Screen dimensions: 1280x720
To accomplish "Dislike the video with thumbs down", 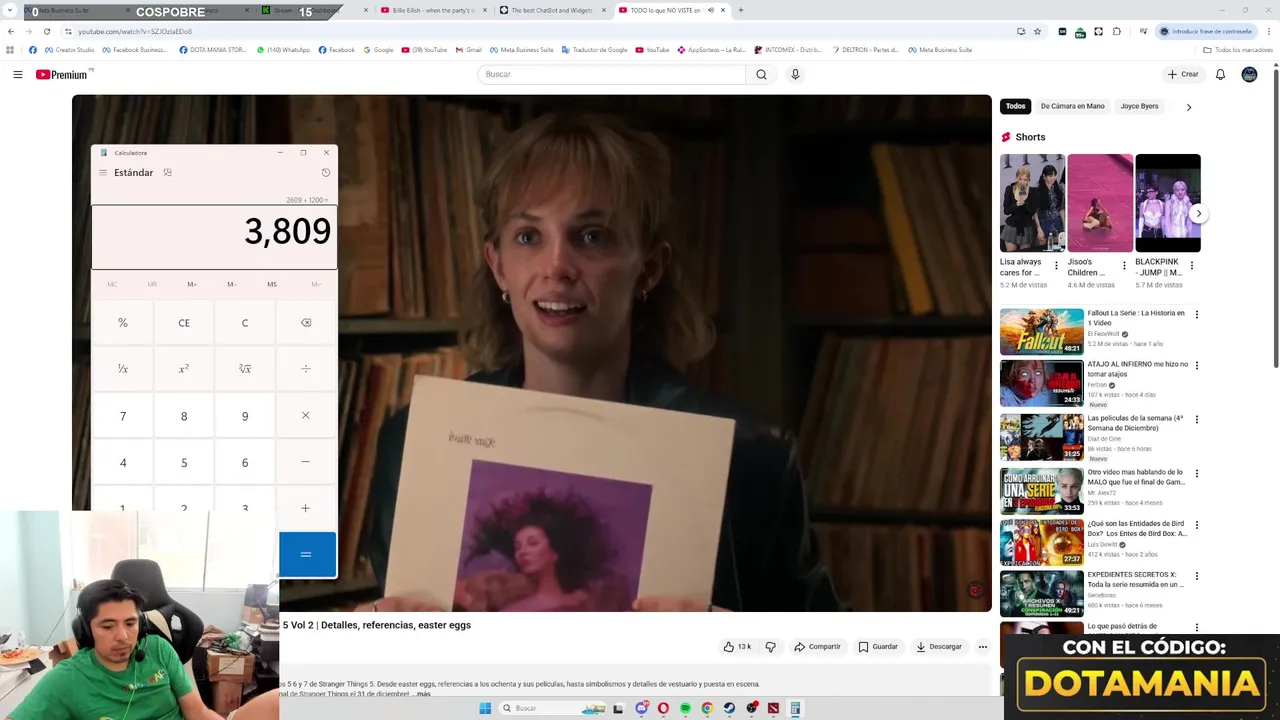I will pyautogui.click(x=770, y=647).
